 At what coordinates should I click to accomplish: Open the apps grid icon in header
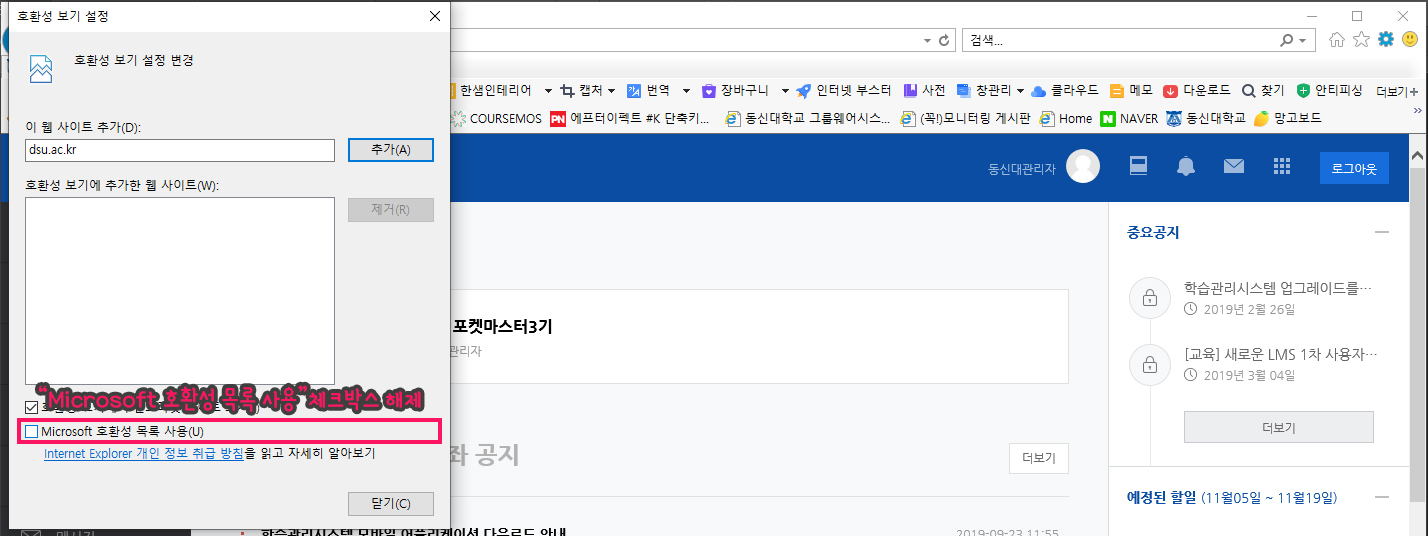[1282, 166]
